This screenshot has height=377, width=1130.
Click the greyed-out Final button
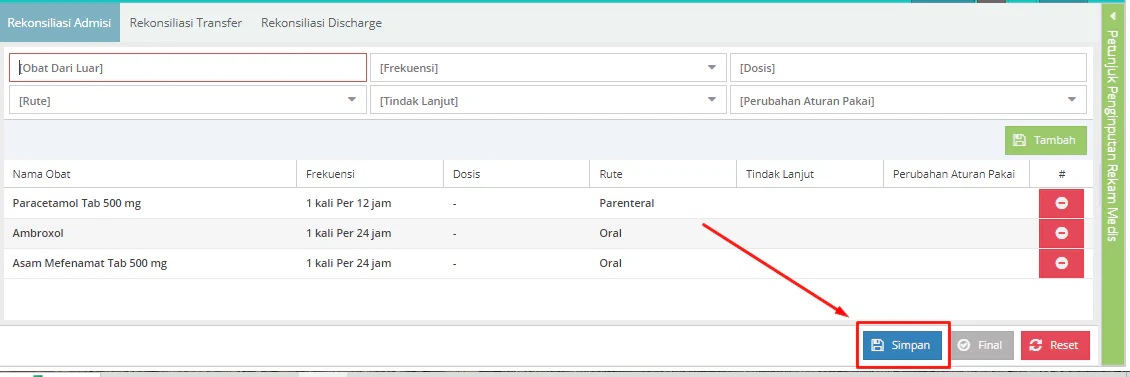(x=981, y=345)
